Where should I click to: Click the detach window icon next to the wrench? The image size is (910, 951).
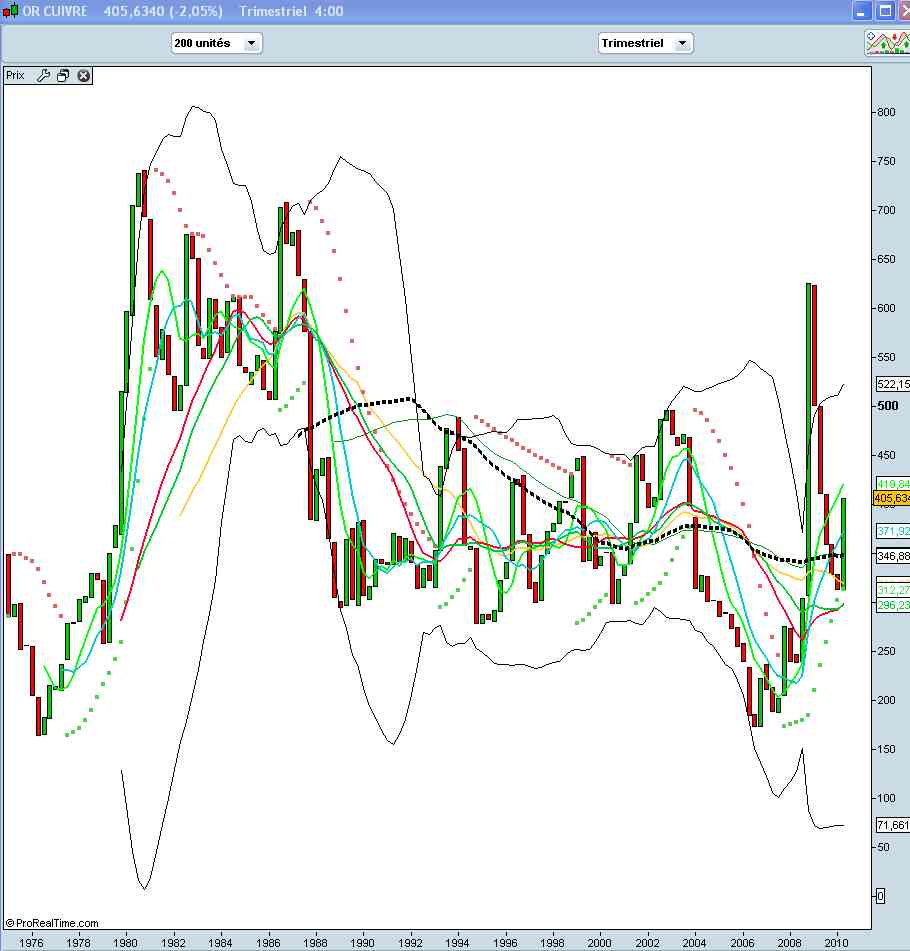tap(63, 75)
